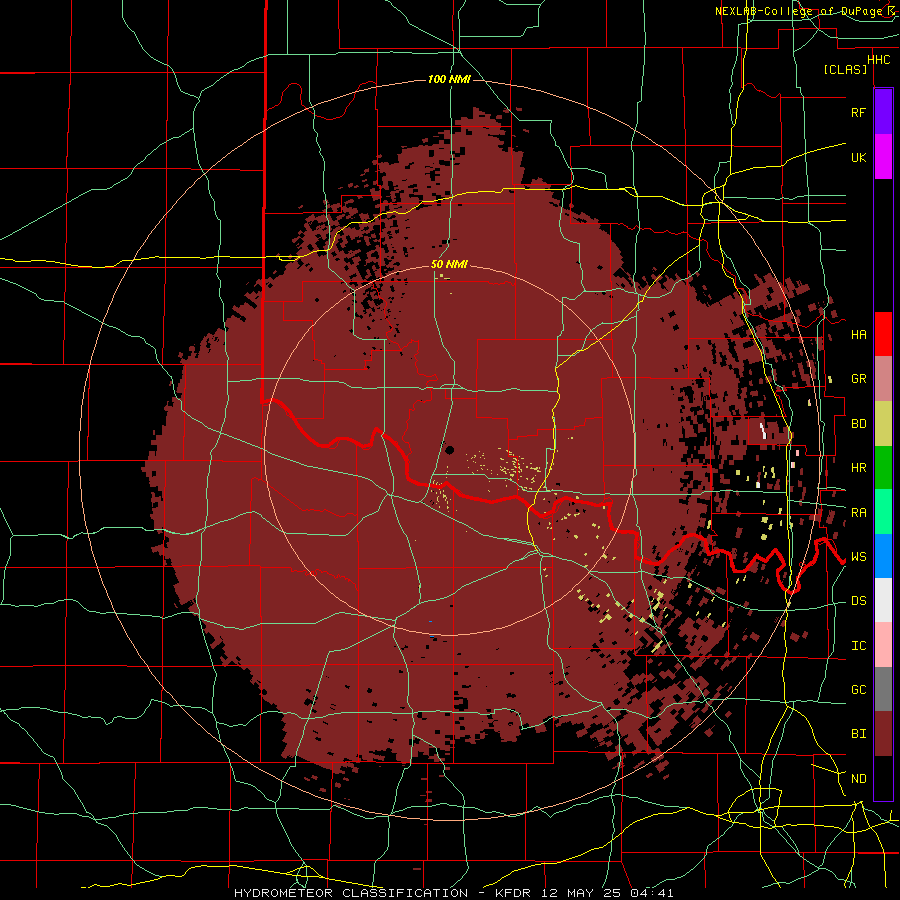Click the IC legend label
The height and width of the screenshot is (900, 900).
coord(858,646)
